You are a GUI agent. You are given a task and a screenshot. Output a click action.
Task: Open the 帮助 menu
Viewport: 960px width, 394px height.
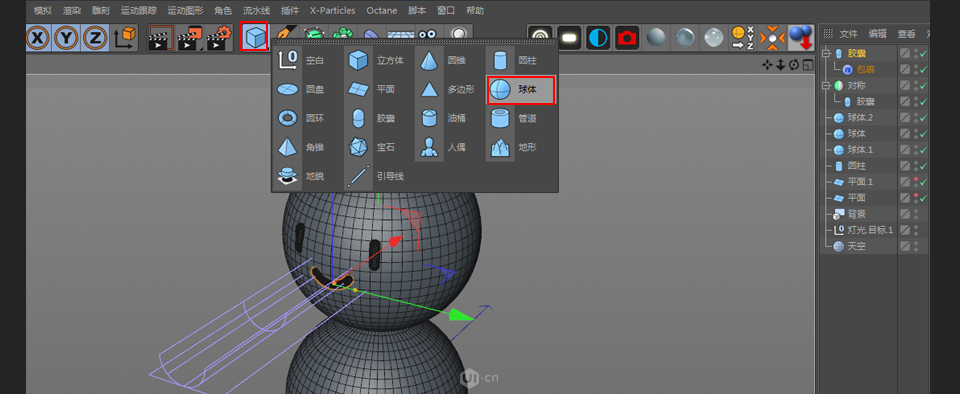click(474, 10)
